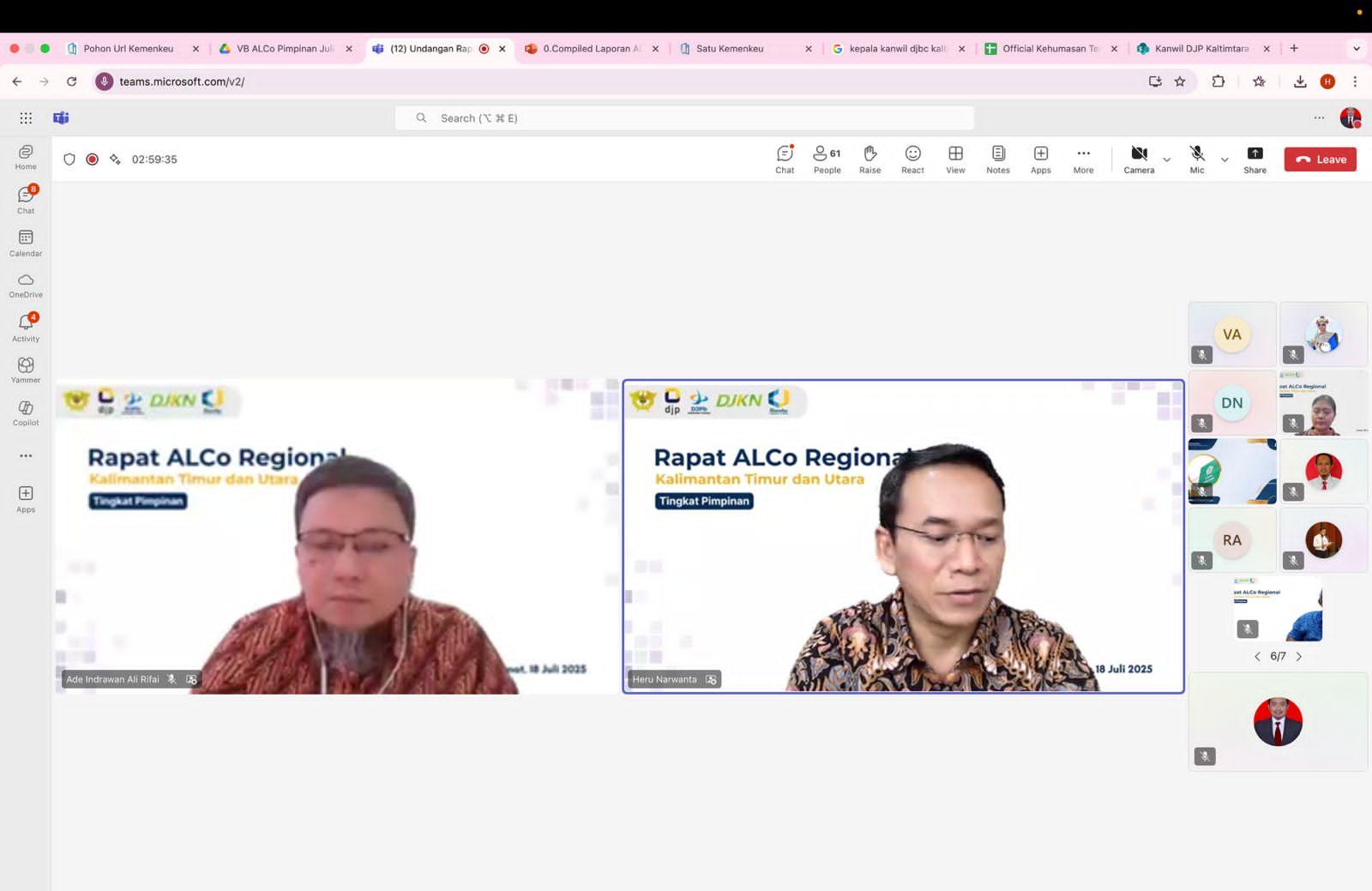Open Activity notifications in sidebar

pyautogui.click(x=26, y=328)
